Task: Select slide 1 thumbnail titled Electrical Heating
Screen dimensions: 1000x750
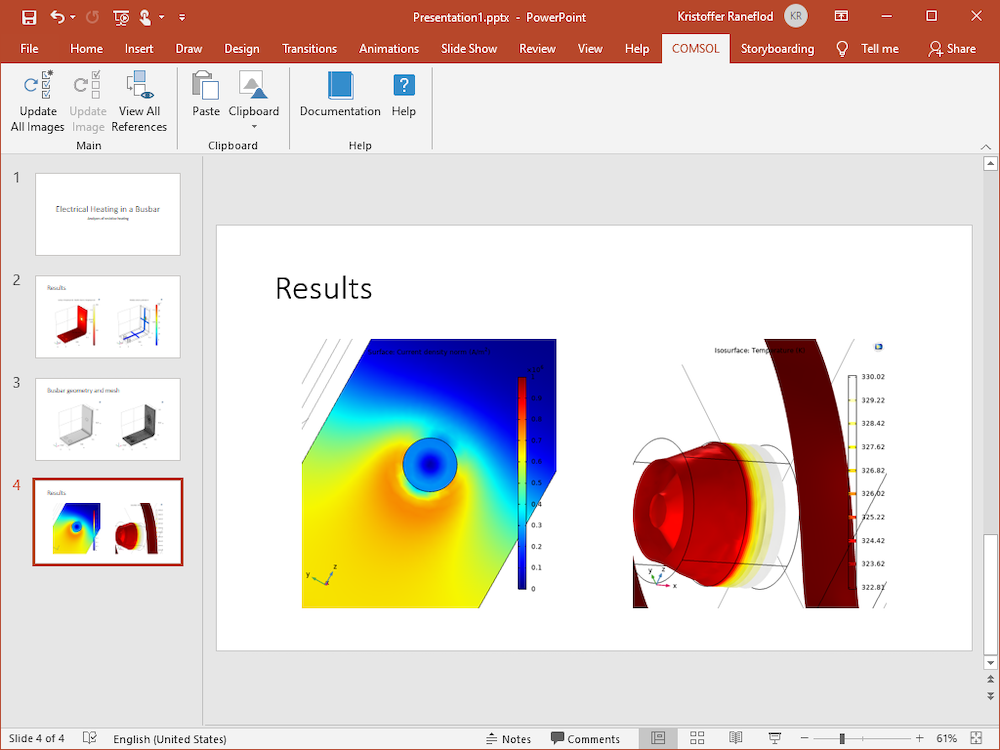Action: click(x=108, y=214)
